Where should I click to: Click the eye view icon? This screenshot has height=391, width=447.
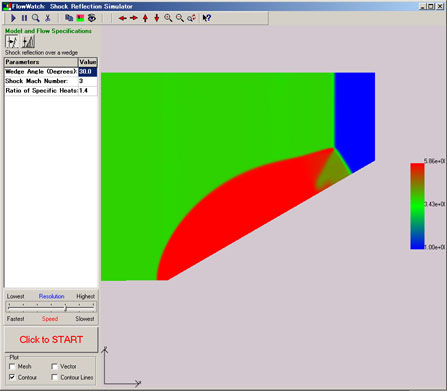[x=92, y=18]
